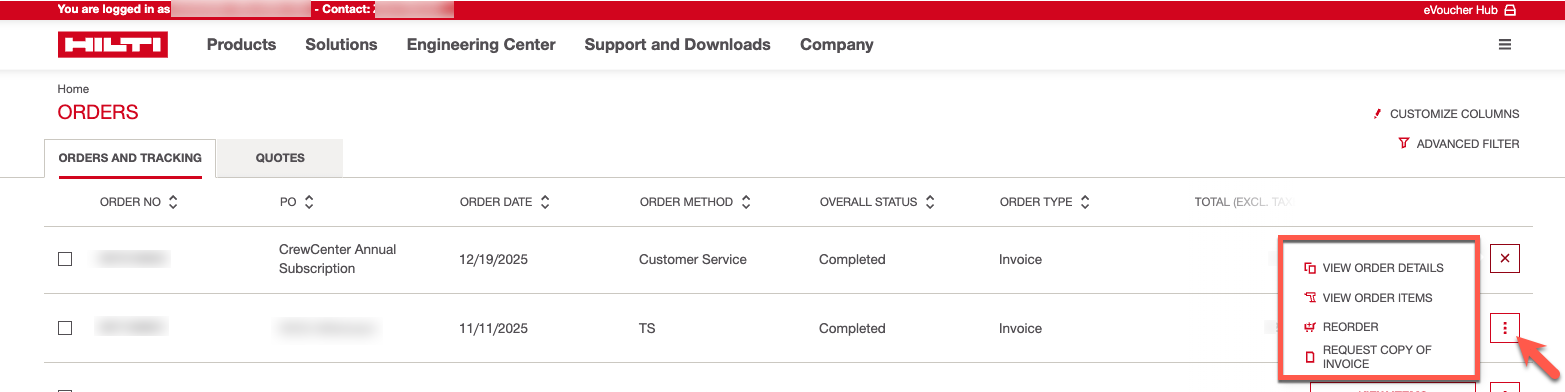The image size is (1565, 392).
Task: Open the Company menu
Action: click(x=837, y=45)
